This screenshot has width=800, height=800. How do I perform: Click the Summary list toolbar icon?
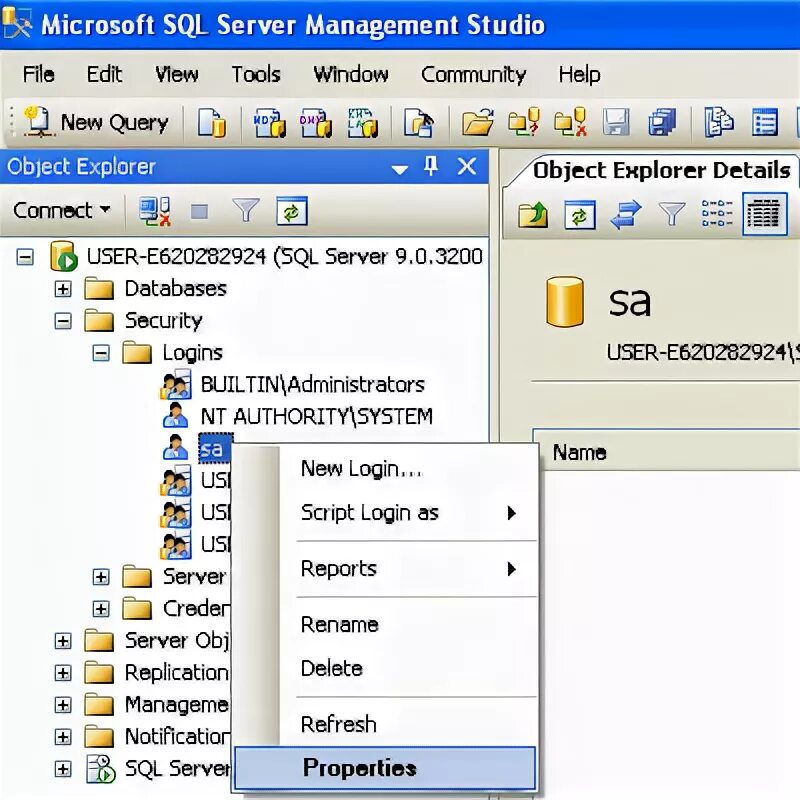[x=765, y=122]
